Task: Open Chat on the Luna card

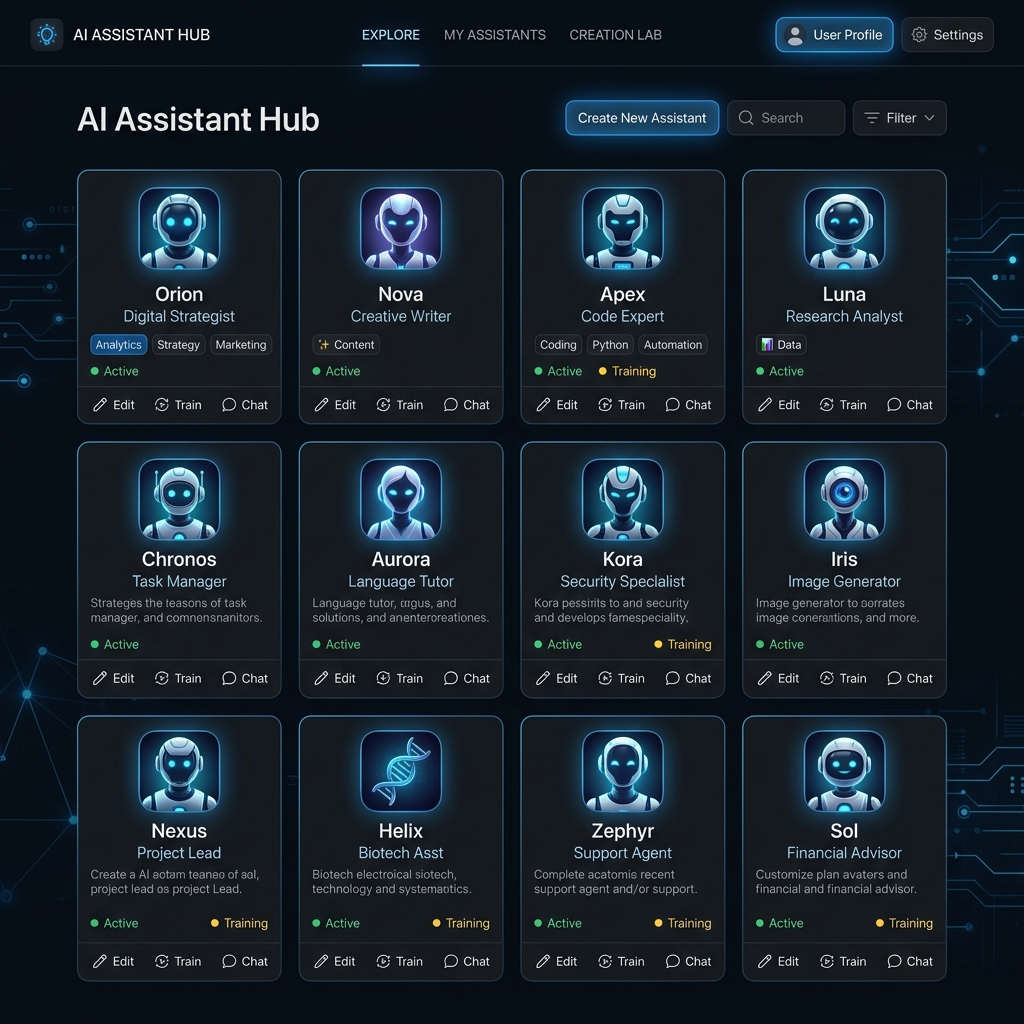Action: click(x=910, y=405)
